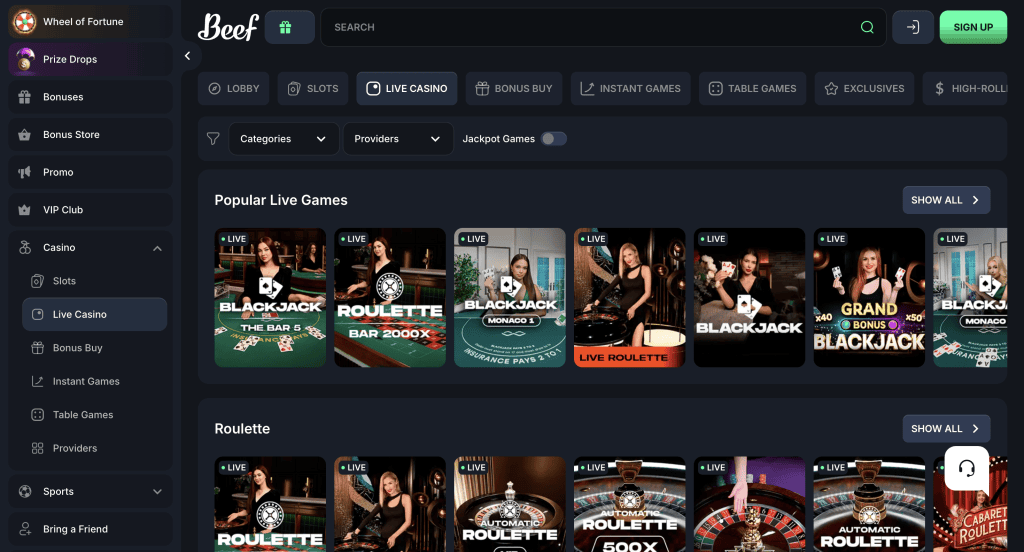Enable the Jackpot Games toggle
Viewport: 1024px width, 552px height.
coord(553,139)
